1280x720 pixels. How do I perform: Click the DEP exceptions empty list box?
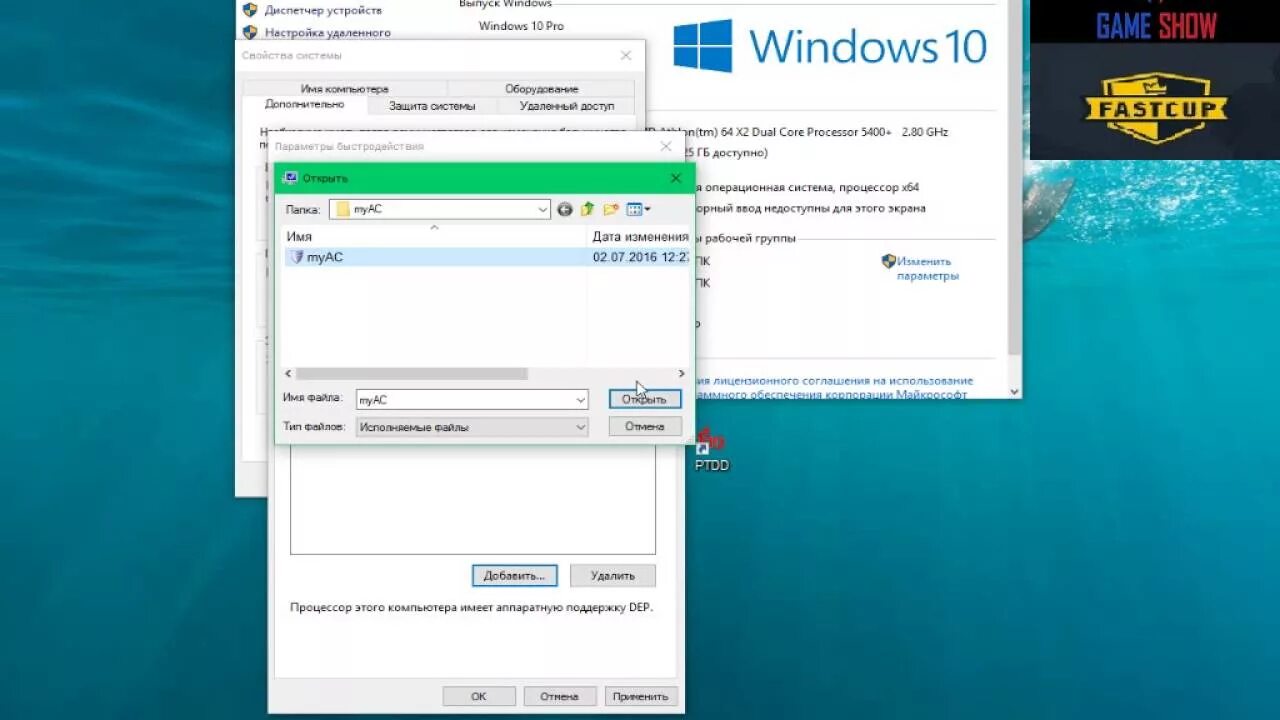[x=473, y=499]
